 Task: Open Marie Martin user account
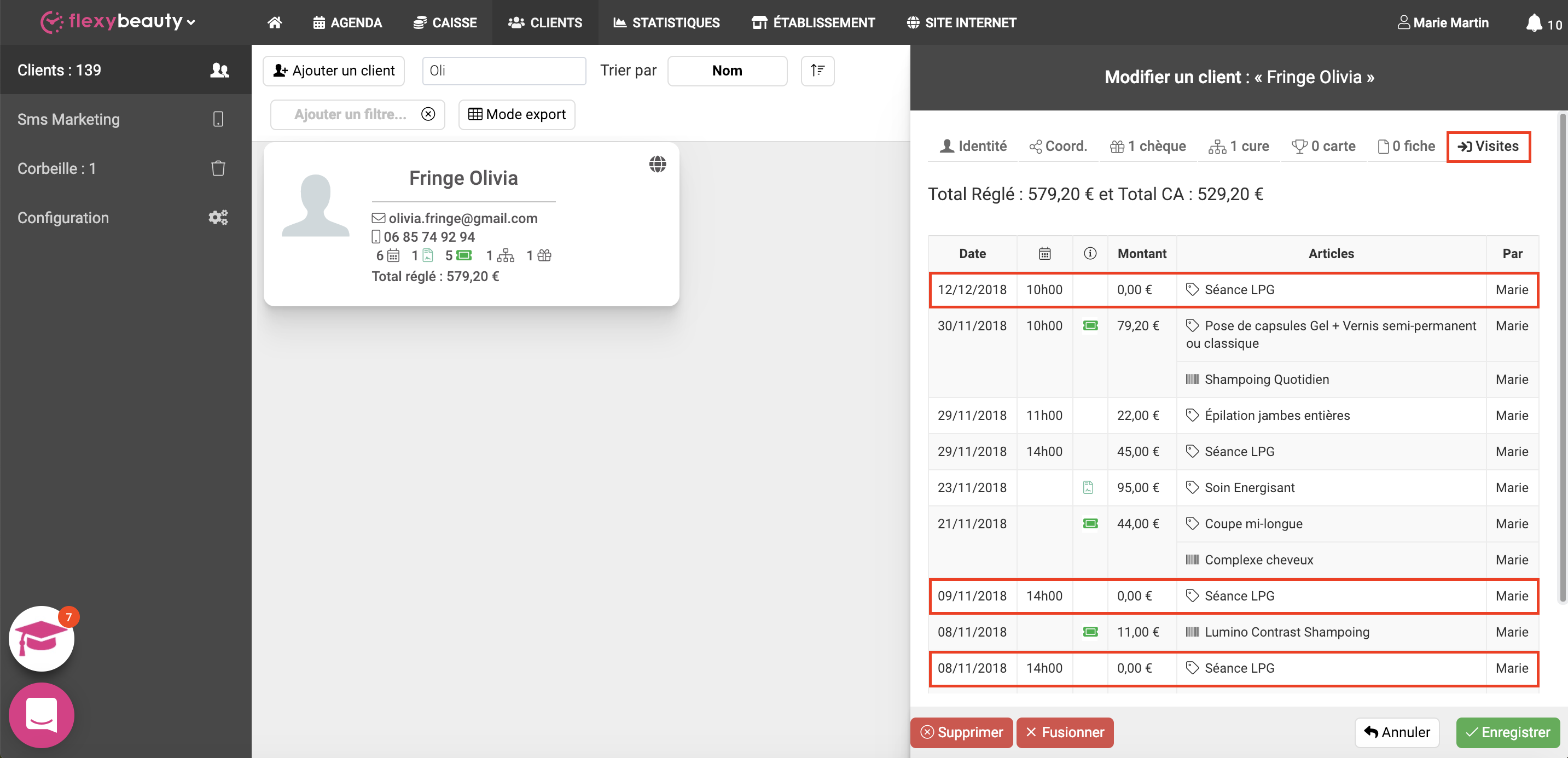[1443, 22]
